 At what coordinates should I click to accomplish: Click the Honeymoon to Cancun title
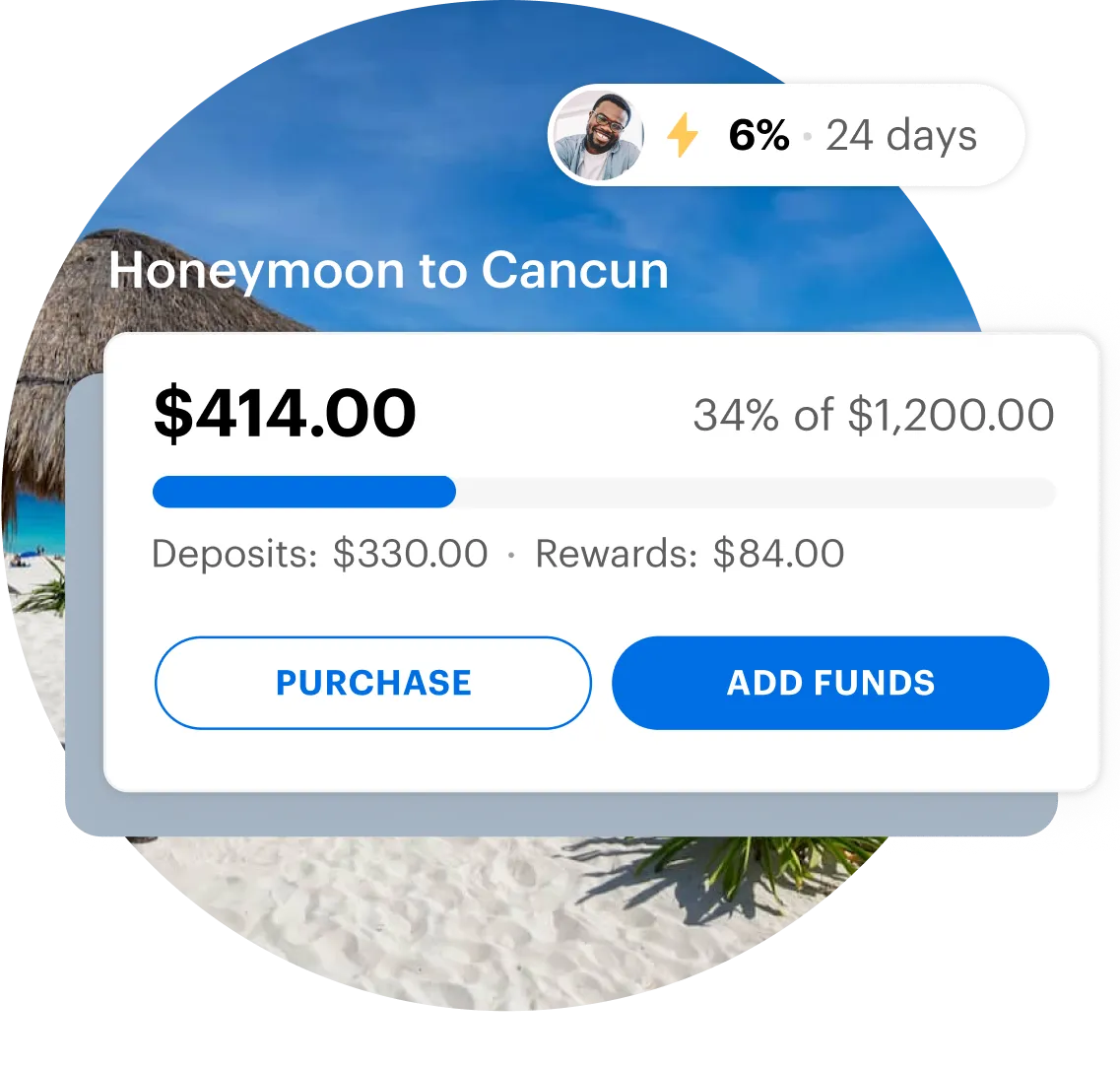coord(388,271)
